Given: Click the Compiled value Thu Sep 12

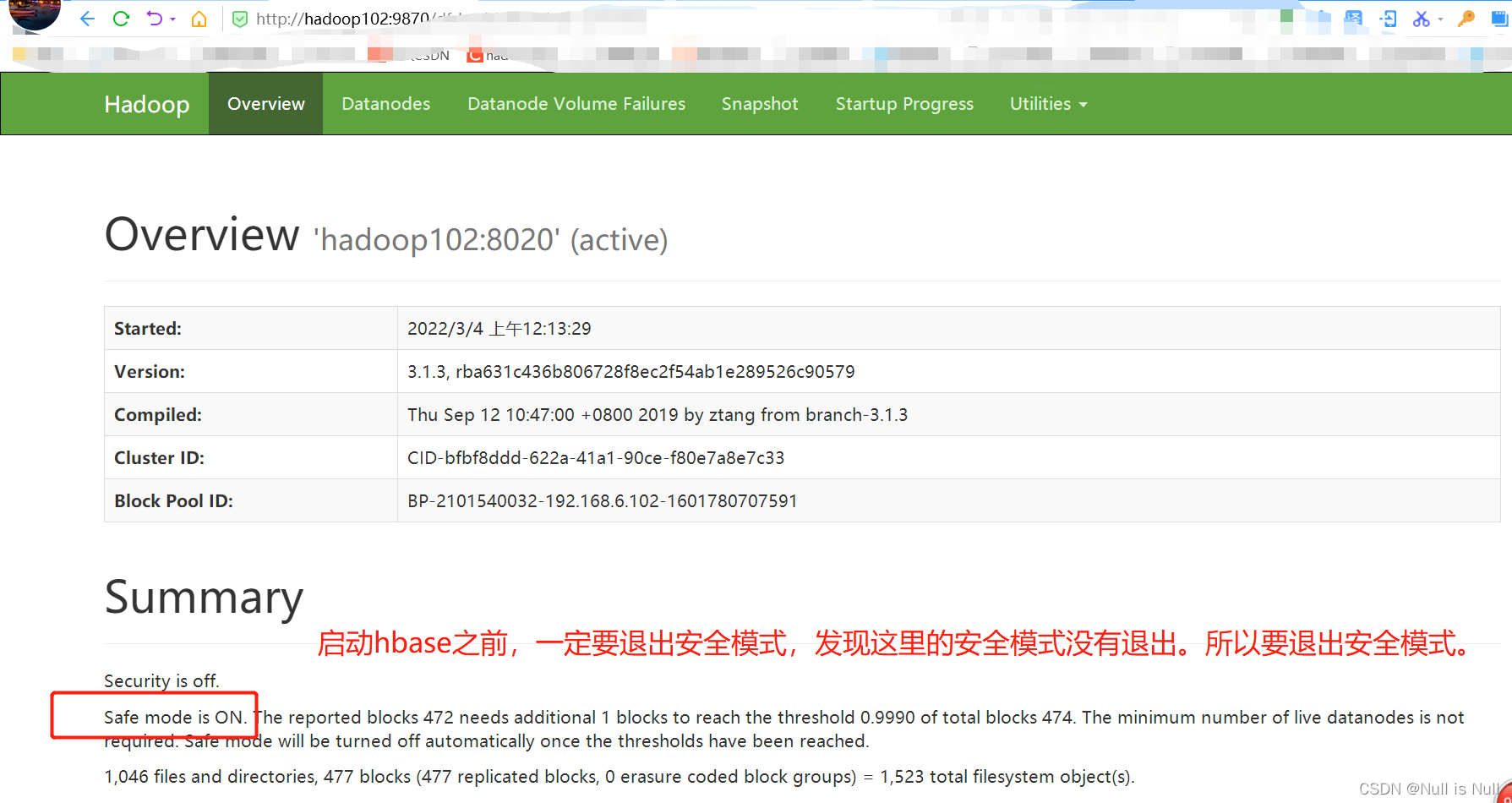Looking at the screenshot, I should click(x=658, y=415).
